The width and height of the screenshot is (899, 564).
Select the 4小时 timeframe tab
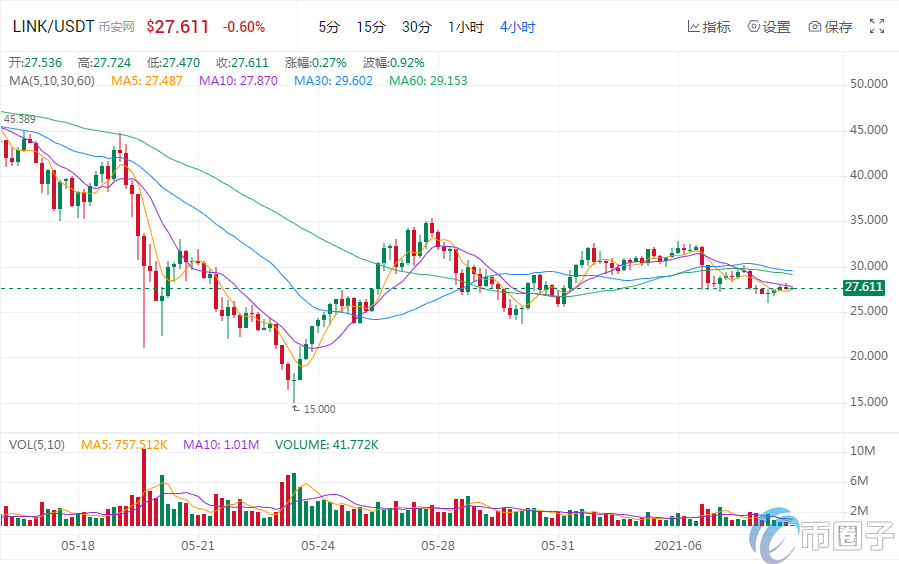point(518,27)
